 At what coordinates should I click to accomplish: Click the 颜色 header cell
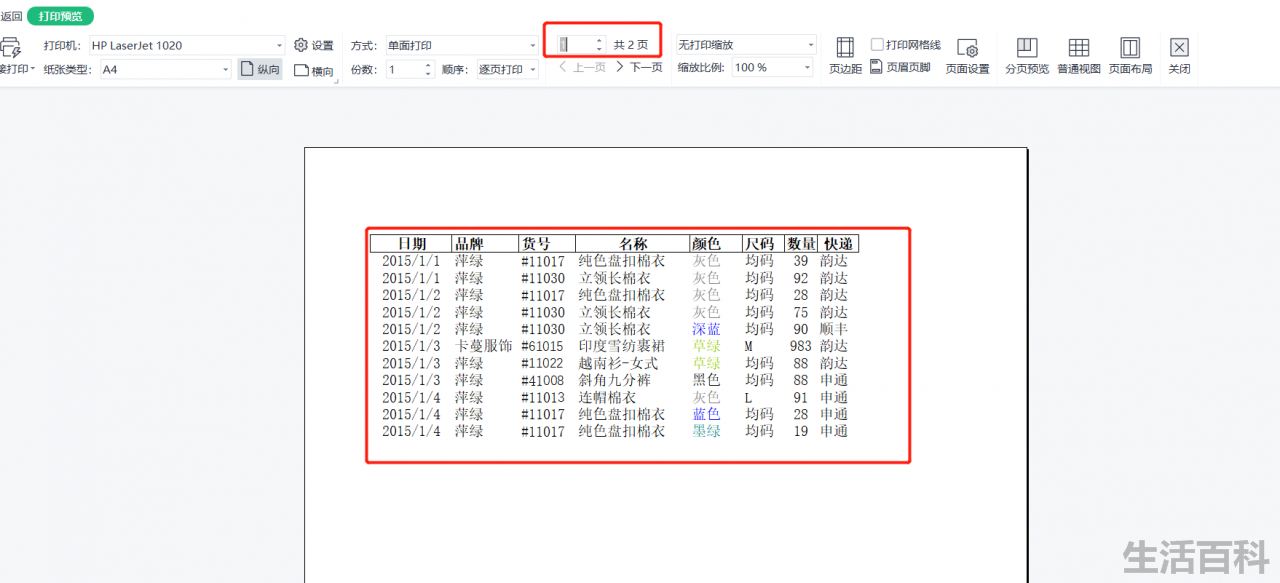(x=716, y=243)
